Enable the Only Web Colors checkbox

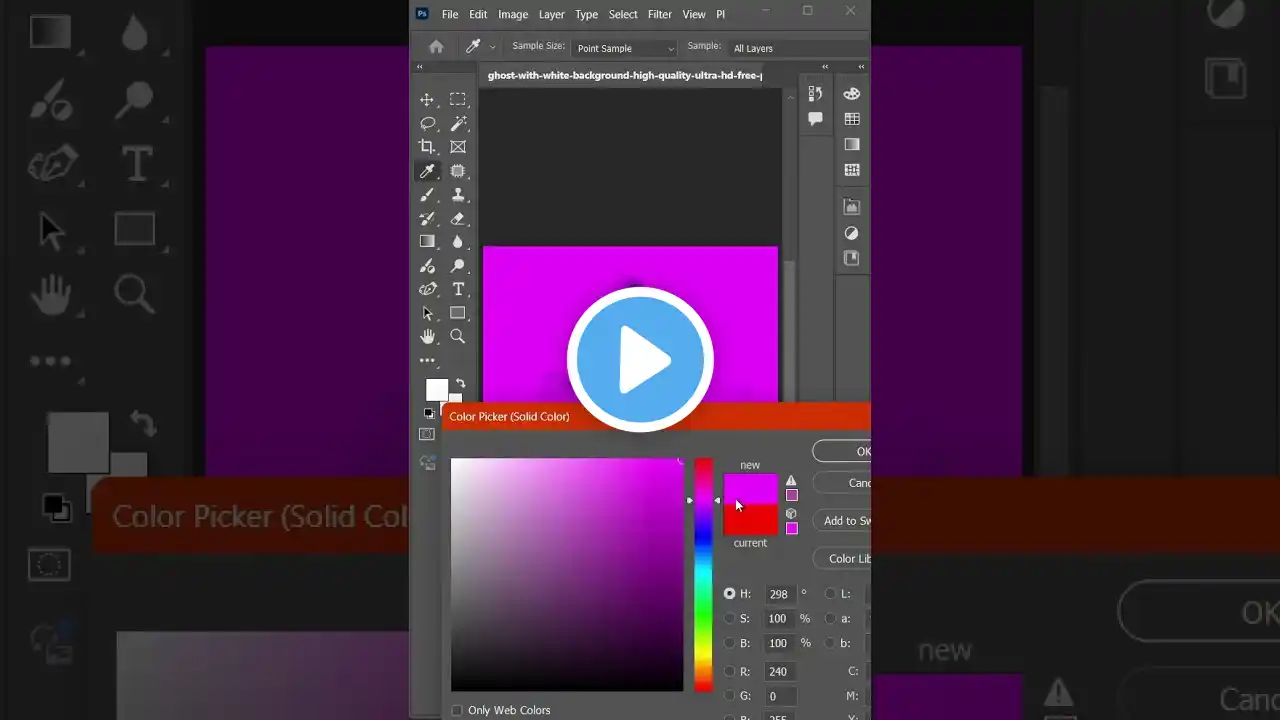pyautogui.click(x=457, y=710)
